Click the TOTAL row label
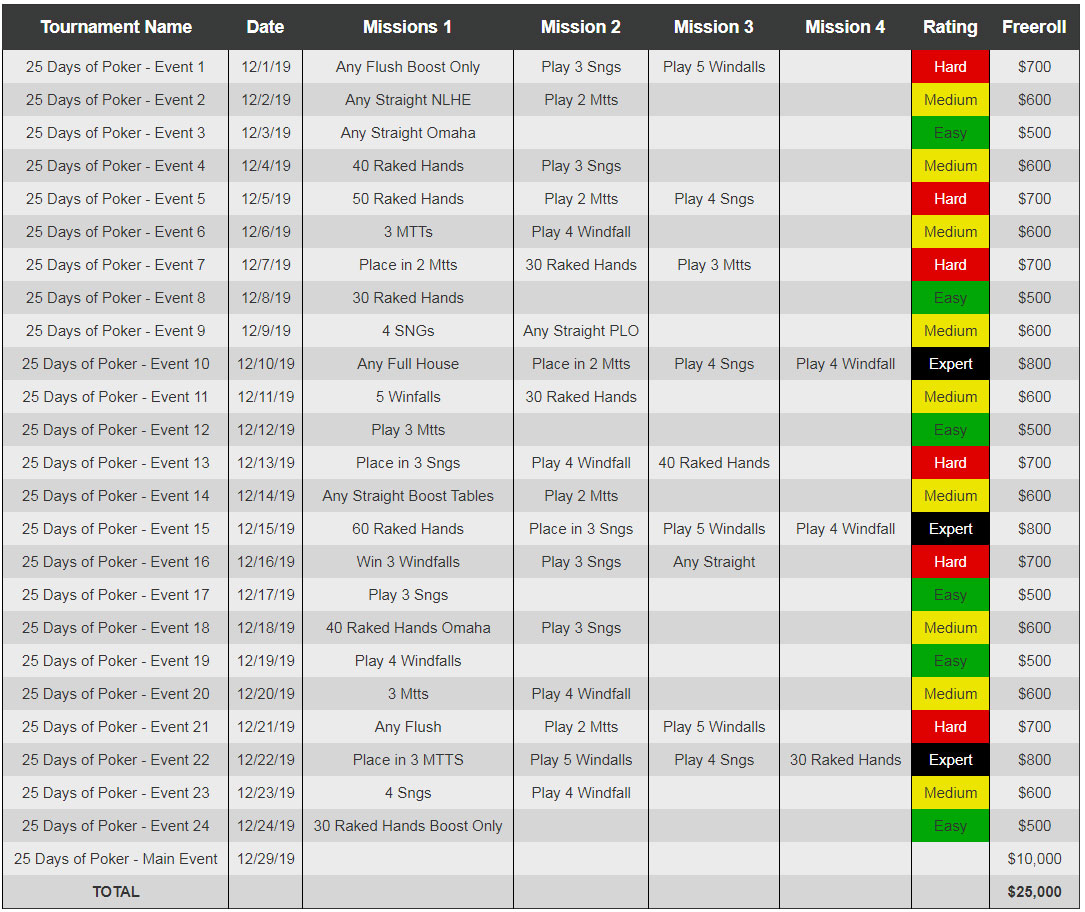This screenshot has height=912, width=1085. 116,892
